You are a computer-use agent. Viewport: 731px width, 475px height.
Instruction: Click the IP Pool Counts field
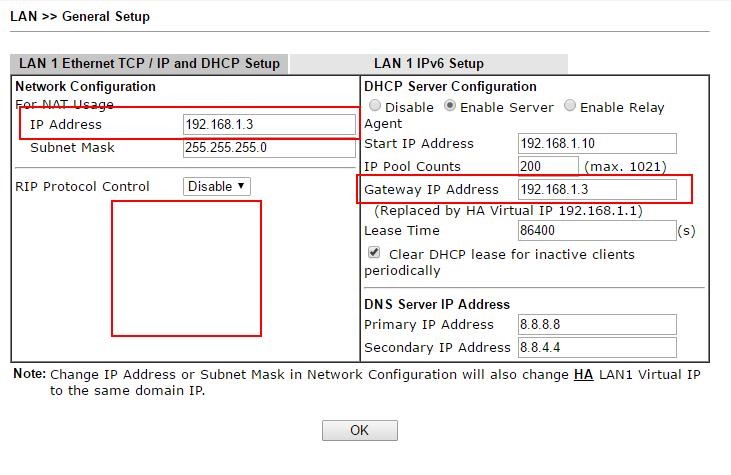(548, 166)
